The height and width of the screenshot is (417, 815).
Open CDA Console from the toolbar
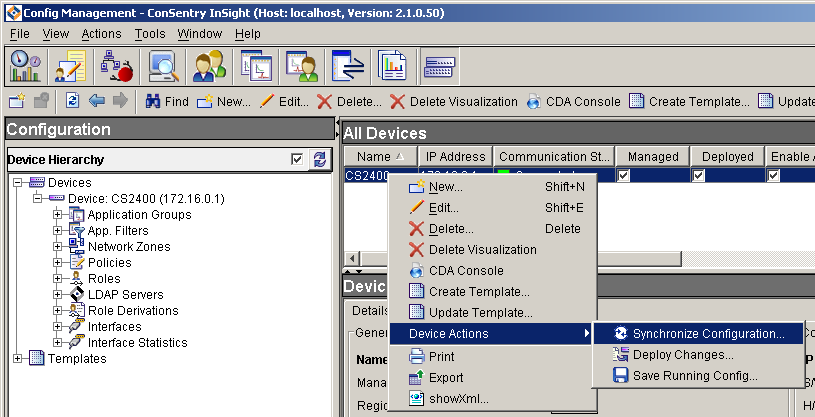click(x=573, y=101)
